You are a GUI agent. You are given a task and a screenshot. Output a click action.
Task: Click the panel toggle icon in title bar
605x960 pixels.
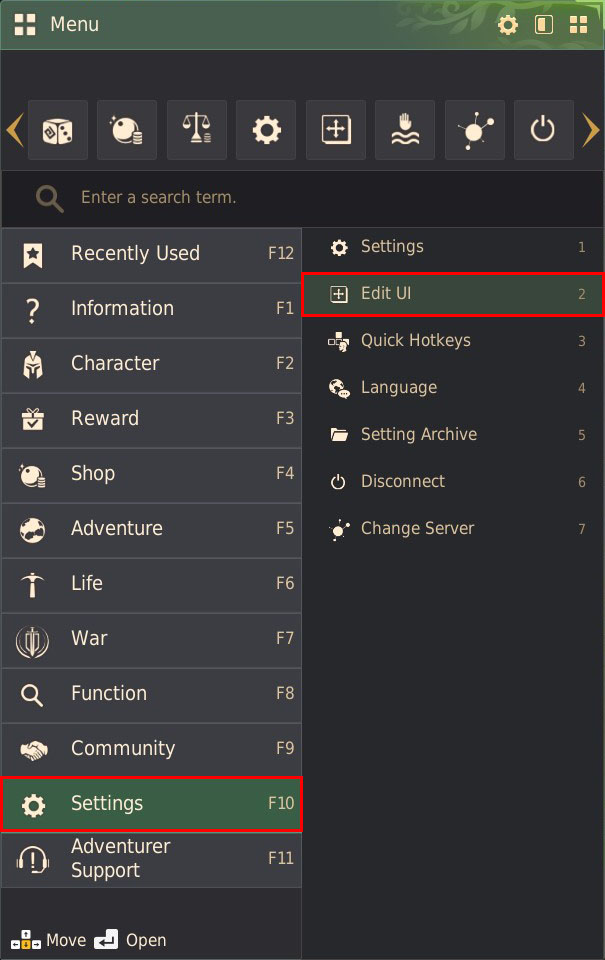point(543,24)
